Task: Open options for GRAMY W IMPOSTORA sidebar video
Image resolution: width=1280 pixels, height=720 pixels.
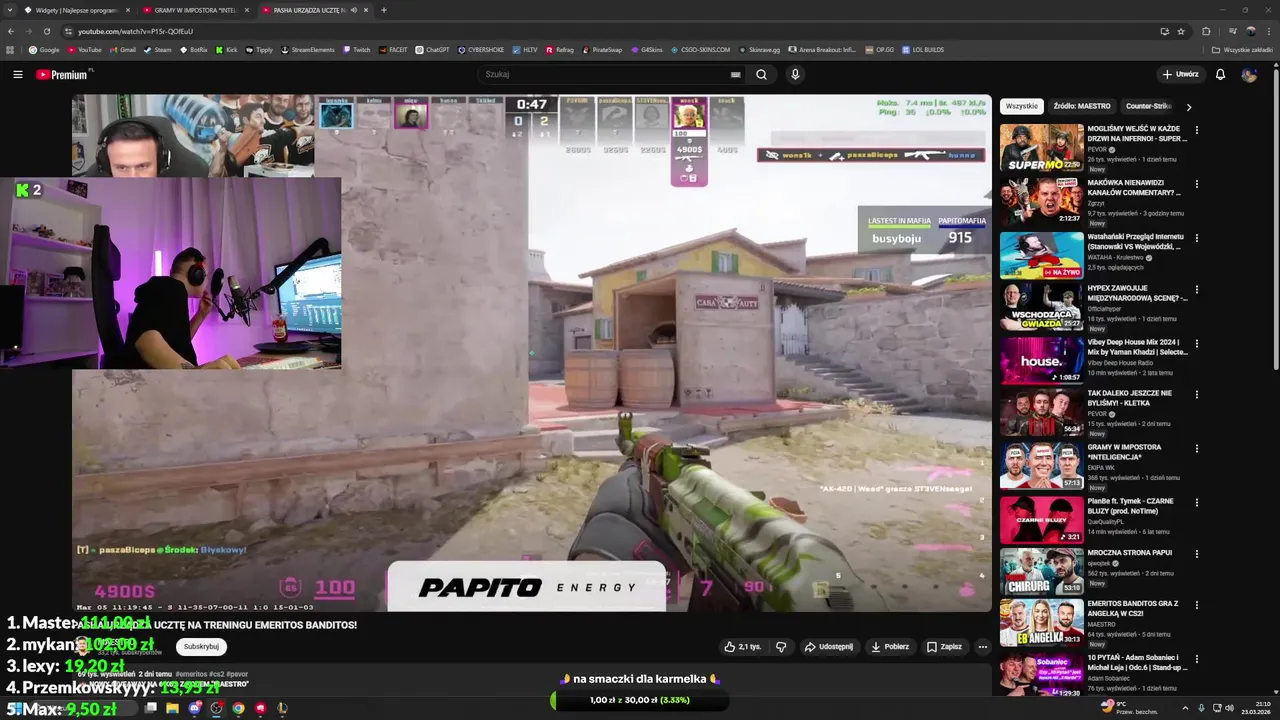Action: [x=1196, y=448]
